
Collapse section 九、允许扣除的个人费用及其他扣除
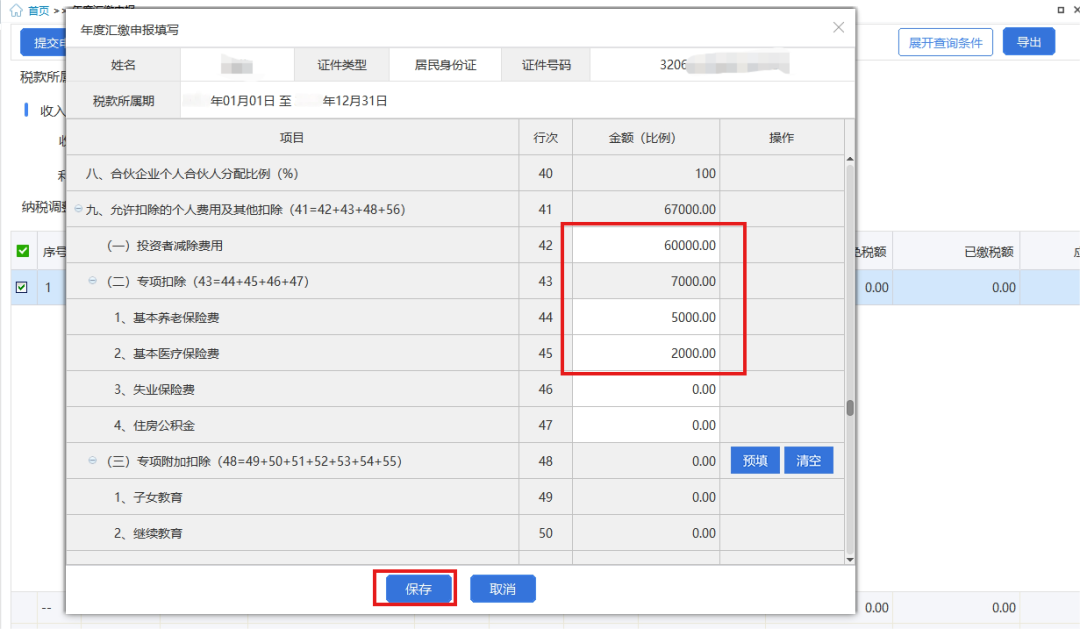coord(79,210)
